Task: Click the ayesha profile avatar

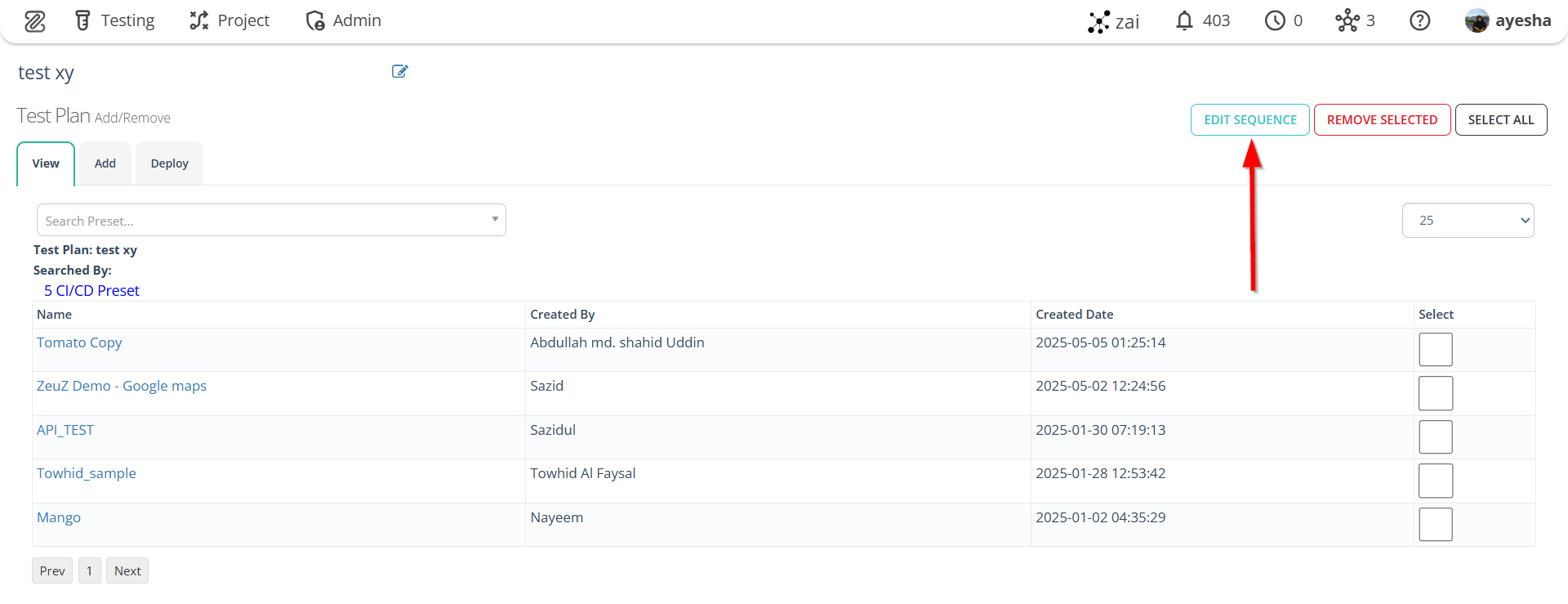Action: 1477,20
